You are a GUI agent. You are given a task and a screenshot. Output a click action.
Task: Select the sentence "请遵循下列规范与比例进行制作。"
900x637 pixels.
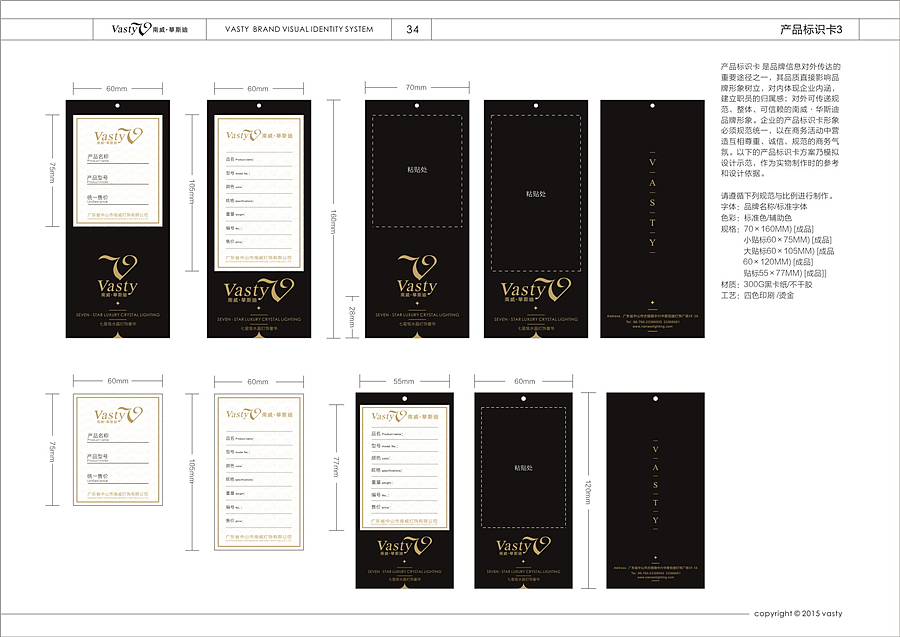click(x=778, y=196)
